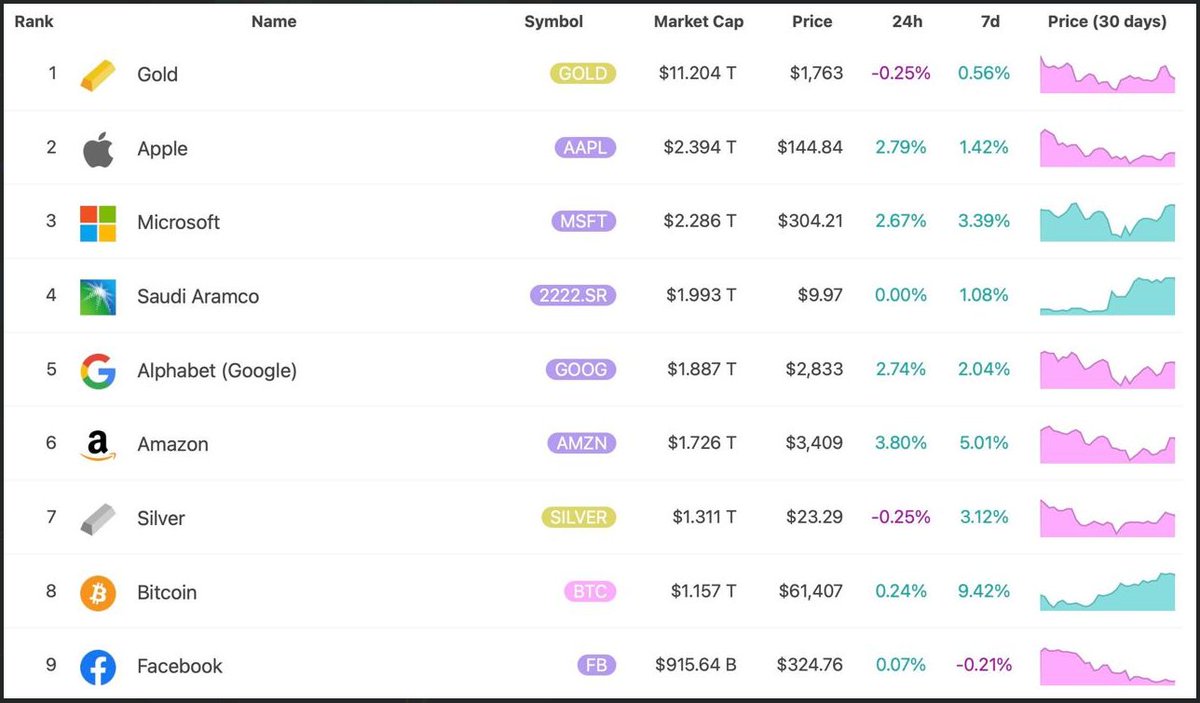Open the Alphabet (Google) name link
The height and width of the screenshot is (703, 1200).
point(217,370)
